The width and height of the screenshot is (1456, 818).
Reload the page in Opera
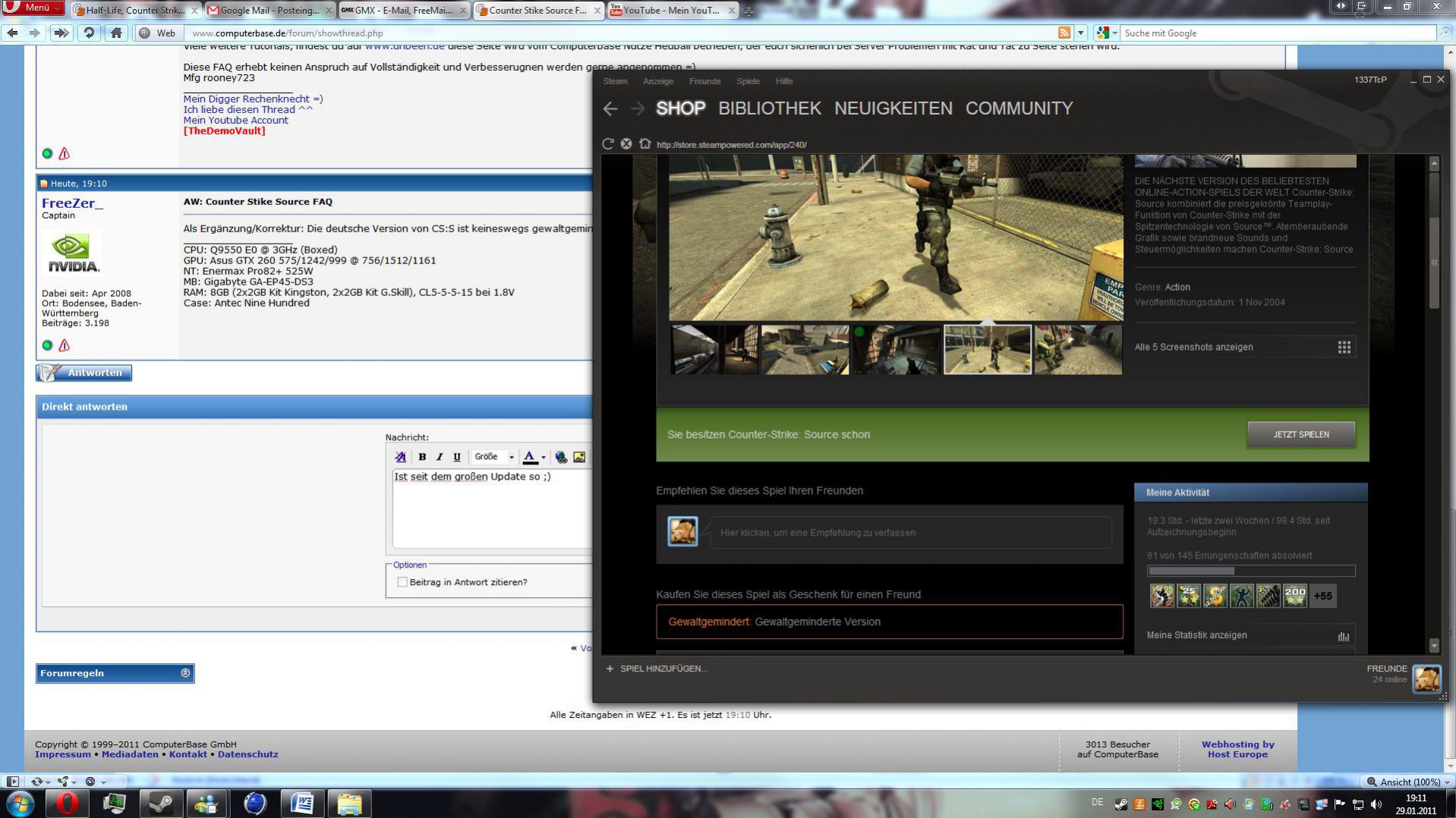pyautogui.click(x=90, y=33)
